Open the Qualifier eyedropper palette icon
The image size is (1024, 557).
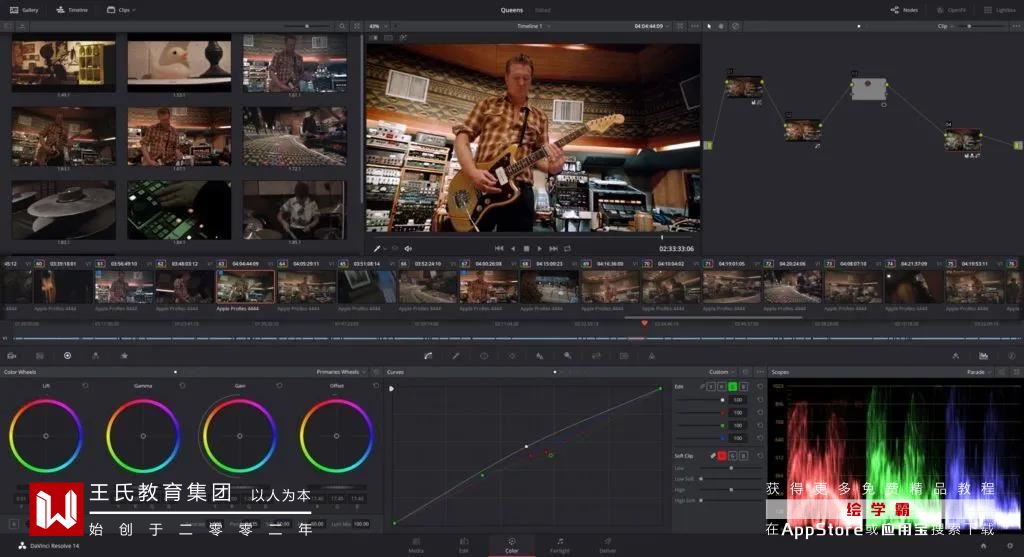[456, 356]
